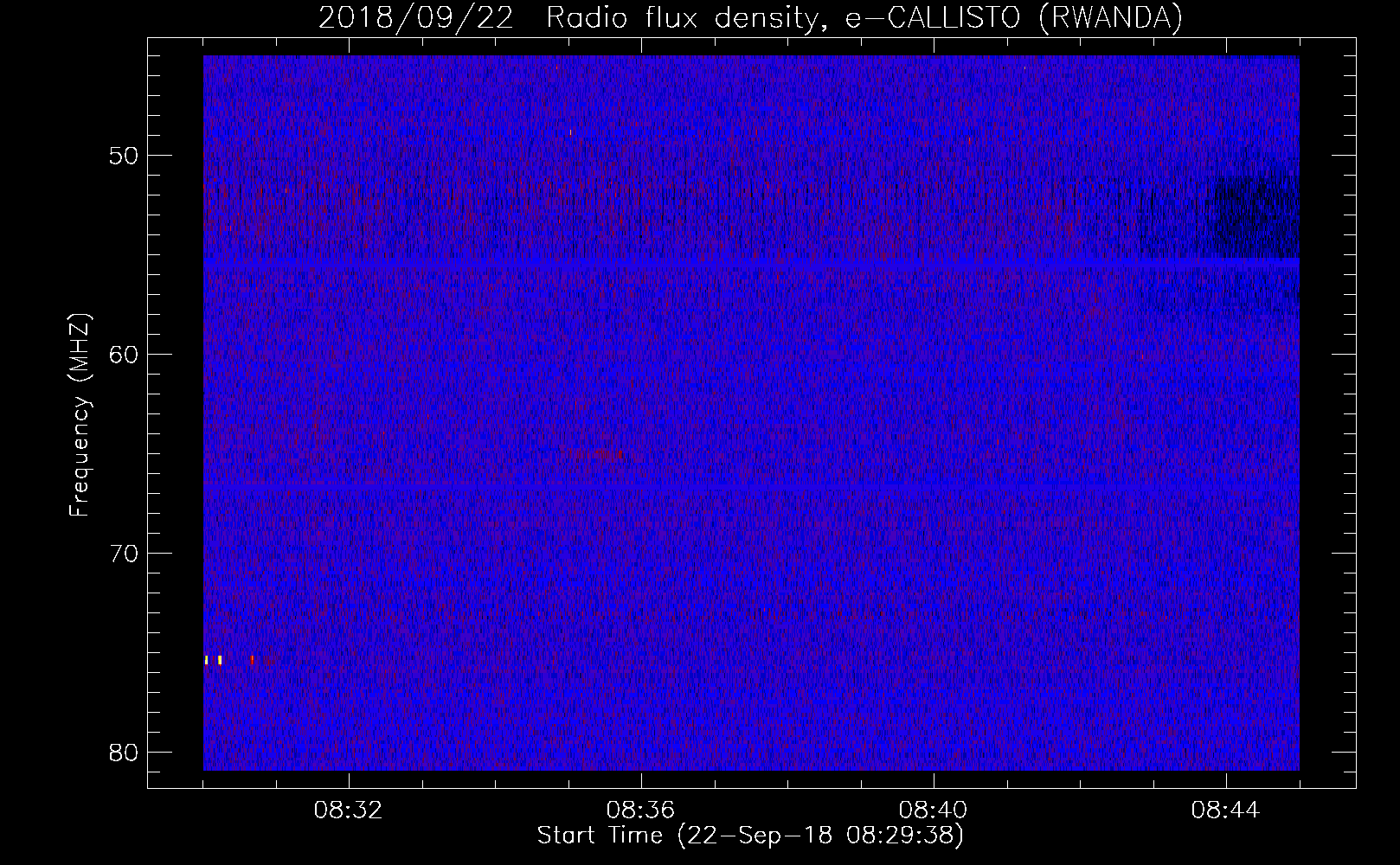Click the '70' frequency tick label

[124, 553]
